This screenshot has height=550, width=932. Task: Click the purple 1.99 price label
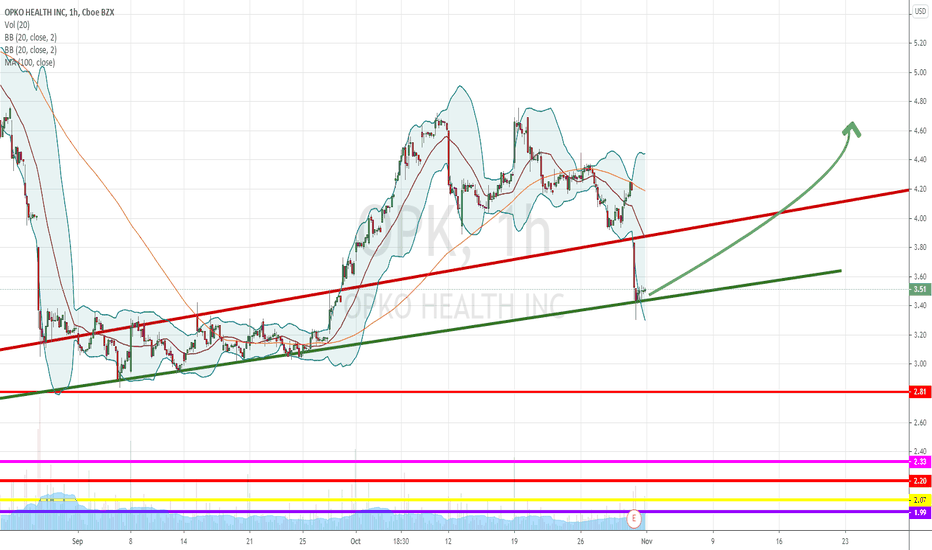tap(920, 512)
